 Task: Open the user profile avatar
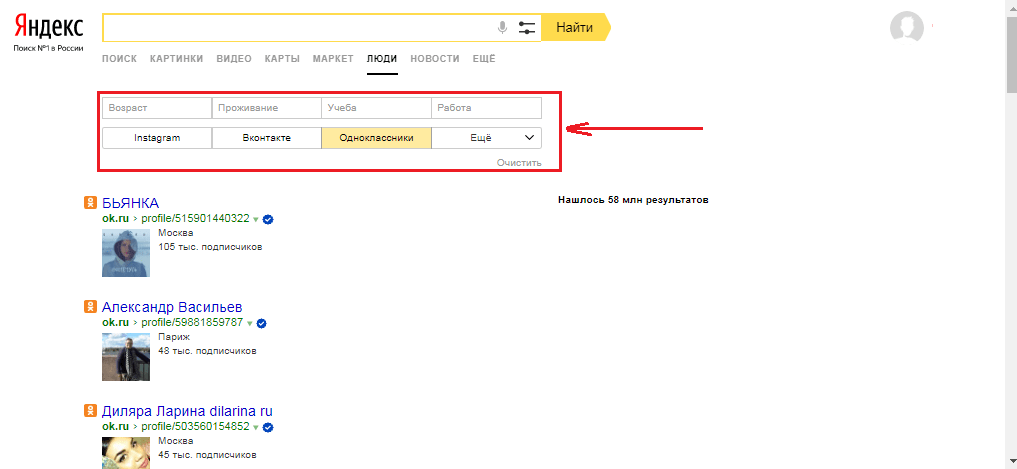tap(906, 28)
